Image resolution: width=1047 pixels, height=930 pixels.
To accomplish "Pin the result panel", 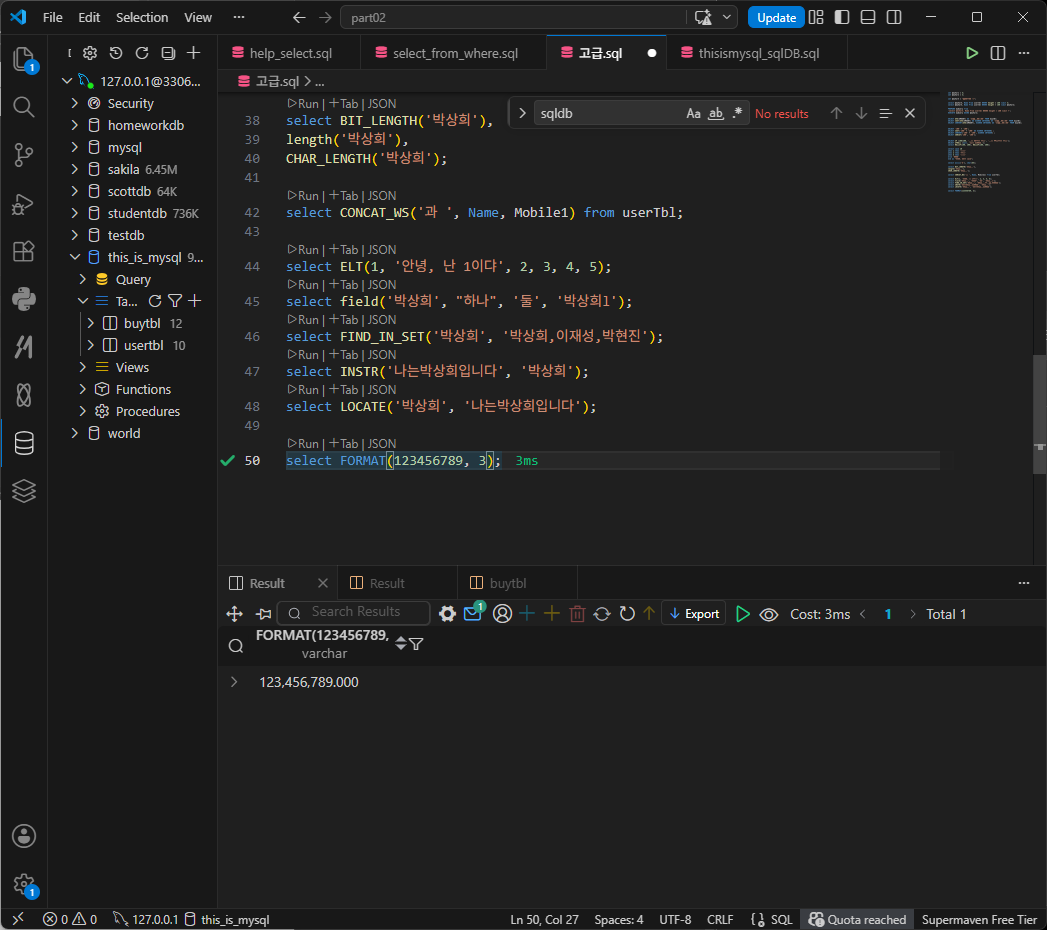I will point(264,614).
